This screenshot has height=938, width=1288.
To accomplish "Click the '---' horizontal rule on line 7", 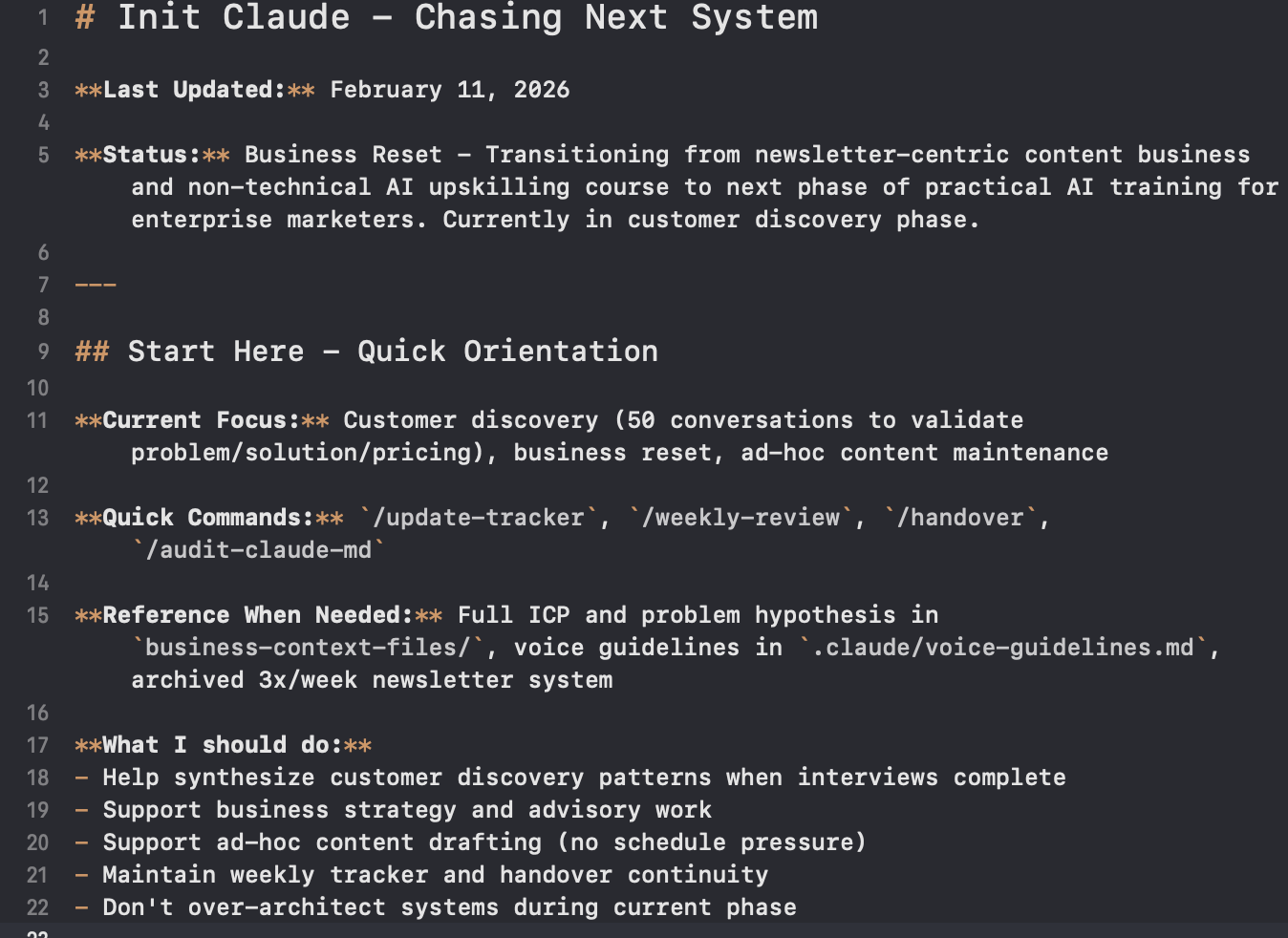I will point(96,285).
